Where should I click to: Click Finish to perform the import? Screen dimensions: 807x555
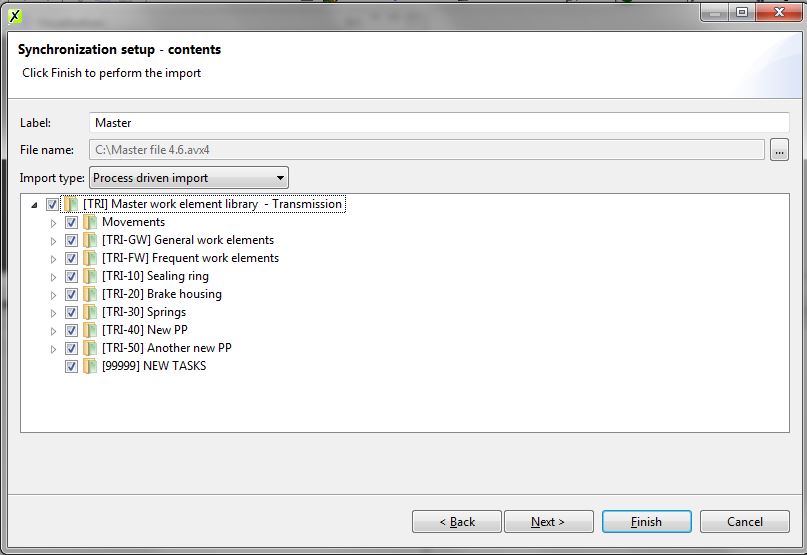tap(646, 522)
